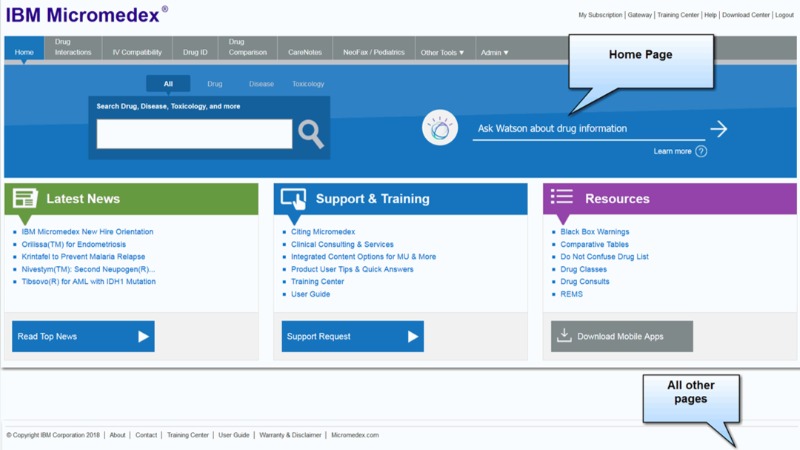800x450 pixels.
Task: Expand the Other Tools dropdown
Action: coord(442,52)
